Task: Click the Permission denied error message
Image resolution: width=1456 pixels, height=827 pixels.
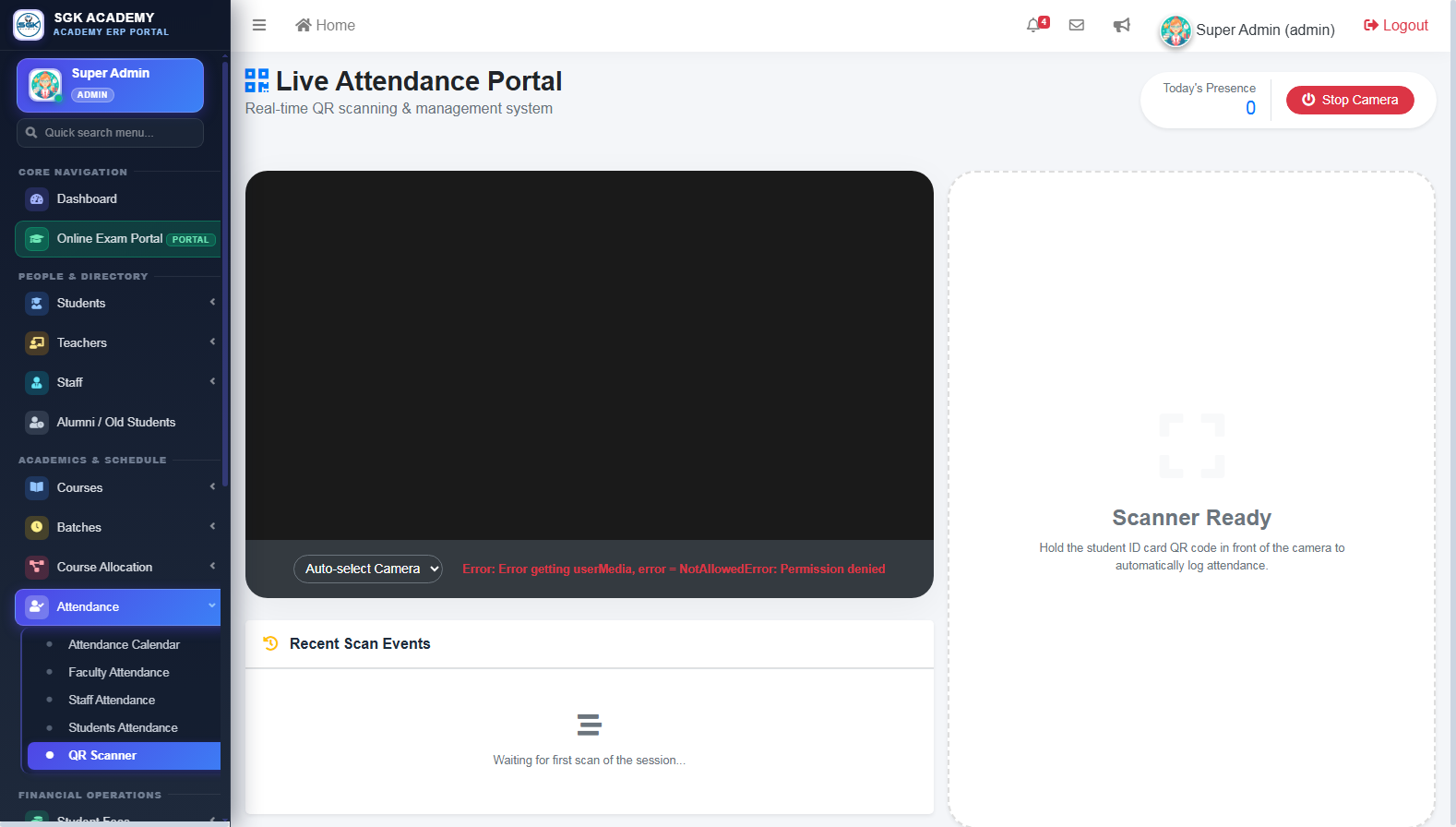Action: tap(674, 569)
